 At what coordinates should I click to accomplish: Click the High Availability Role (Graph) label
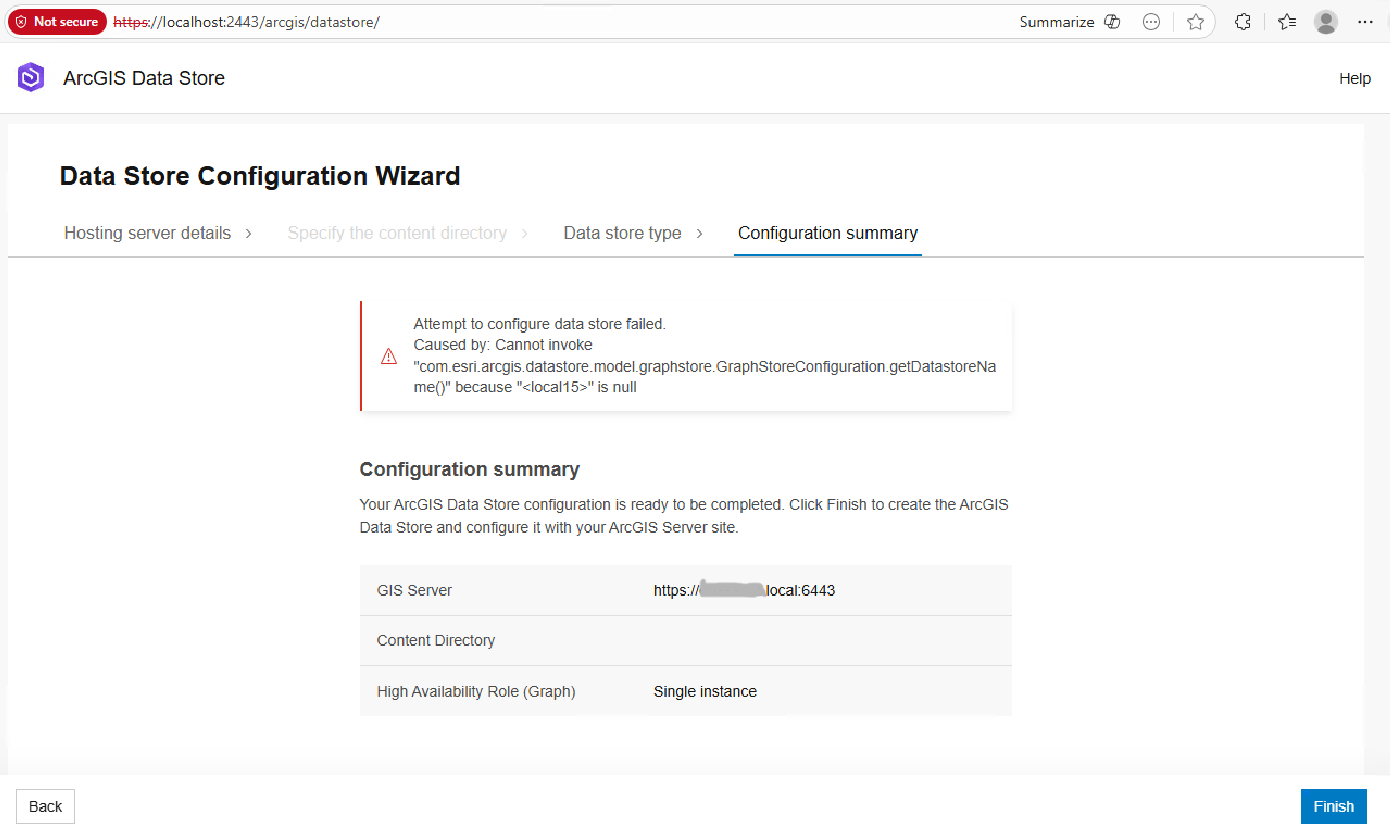click(476, 691)
